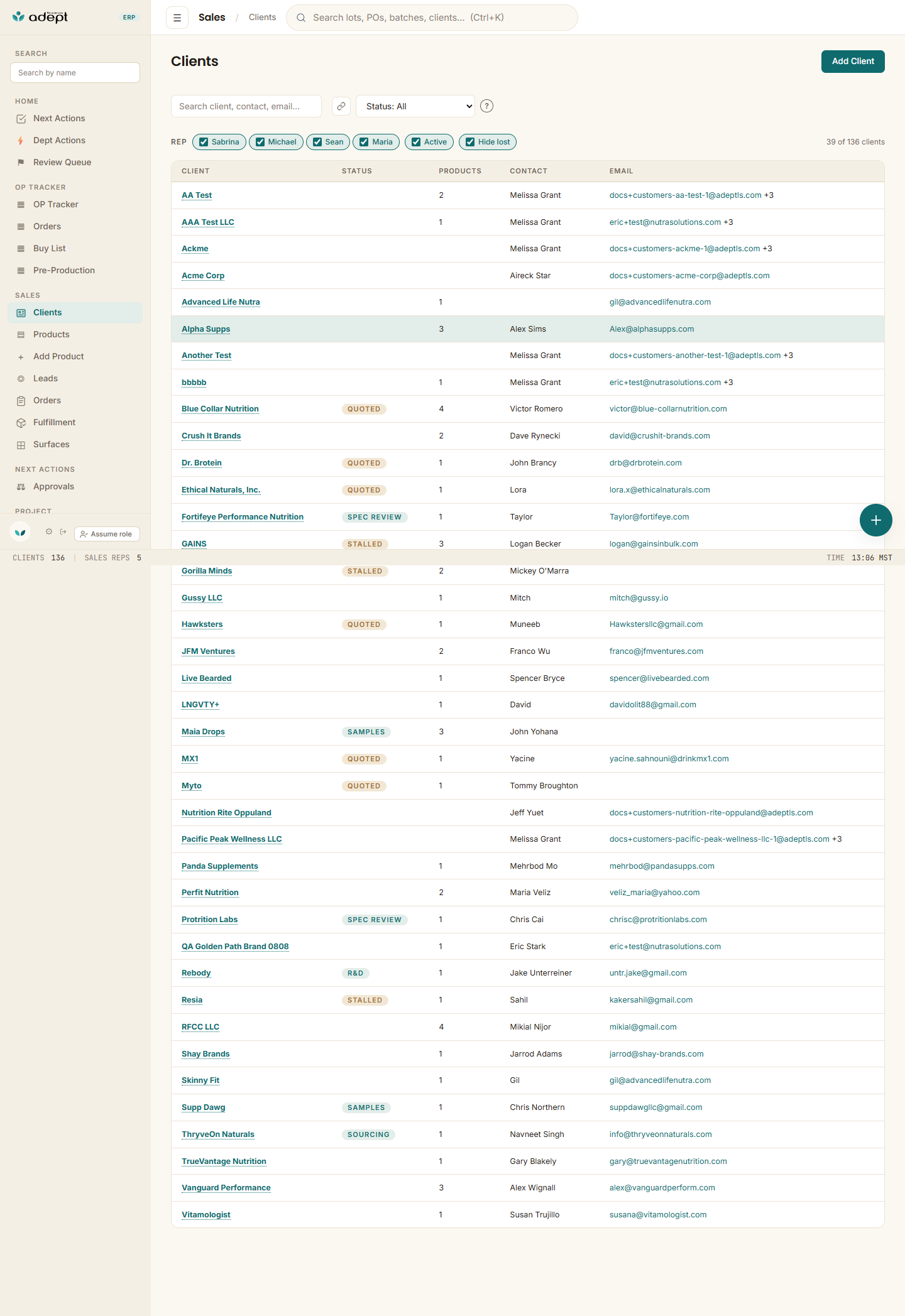Open Dept Actions lightning icon item
Image resolution: width=905 pixels, height=1316 pixels.
pyautogui.click(x=21, y=140)
